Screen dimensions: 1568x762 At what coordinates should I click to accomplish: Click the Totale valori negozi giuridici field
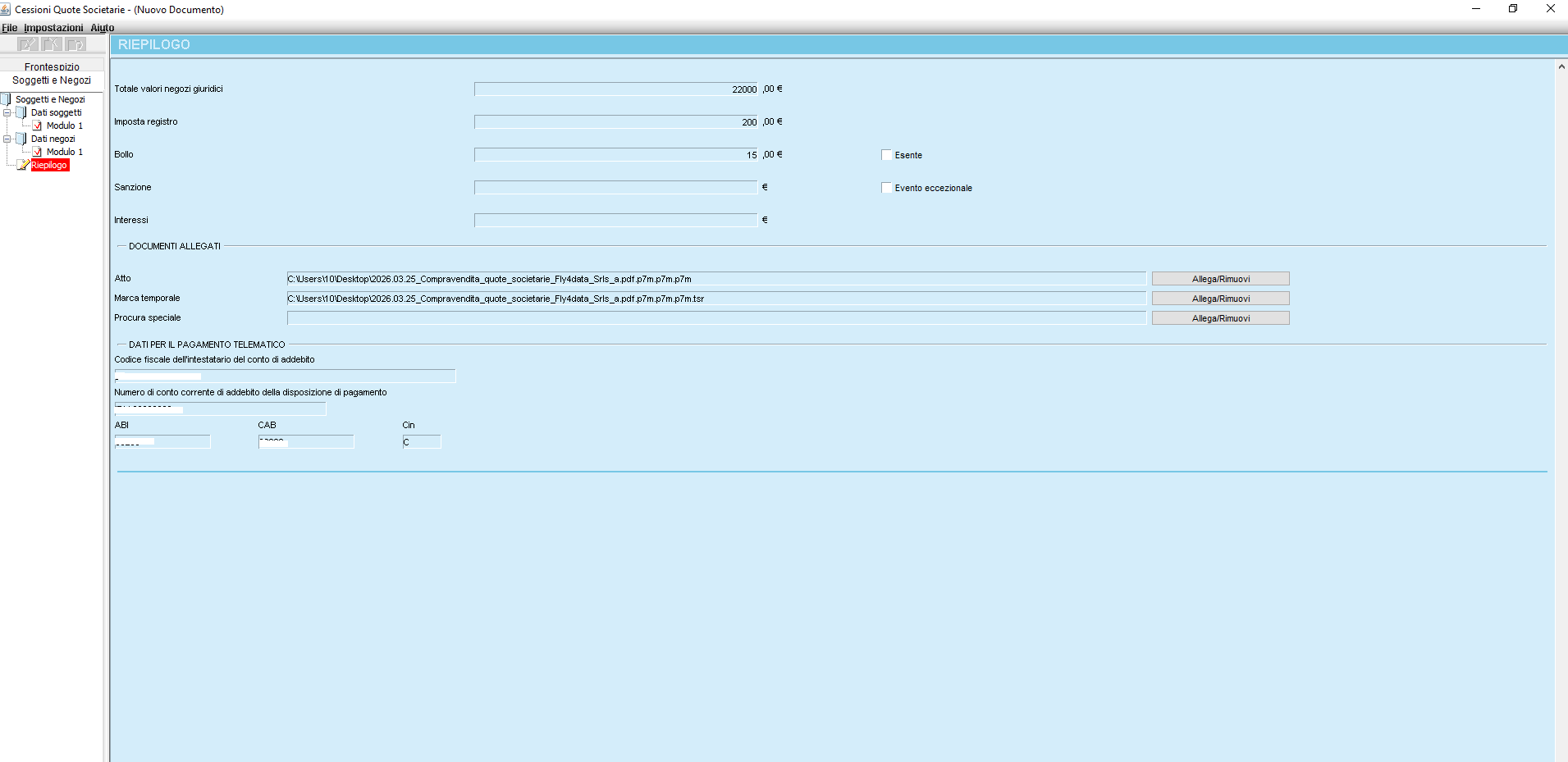tap(617, 89)
